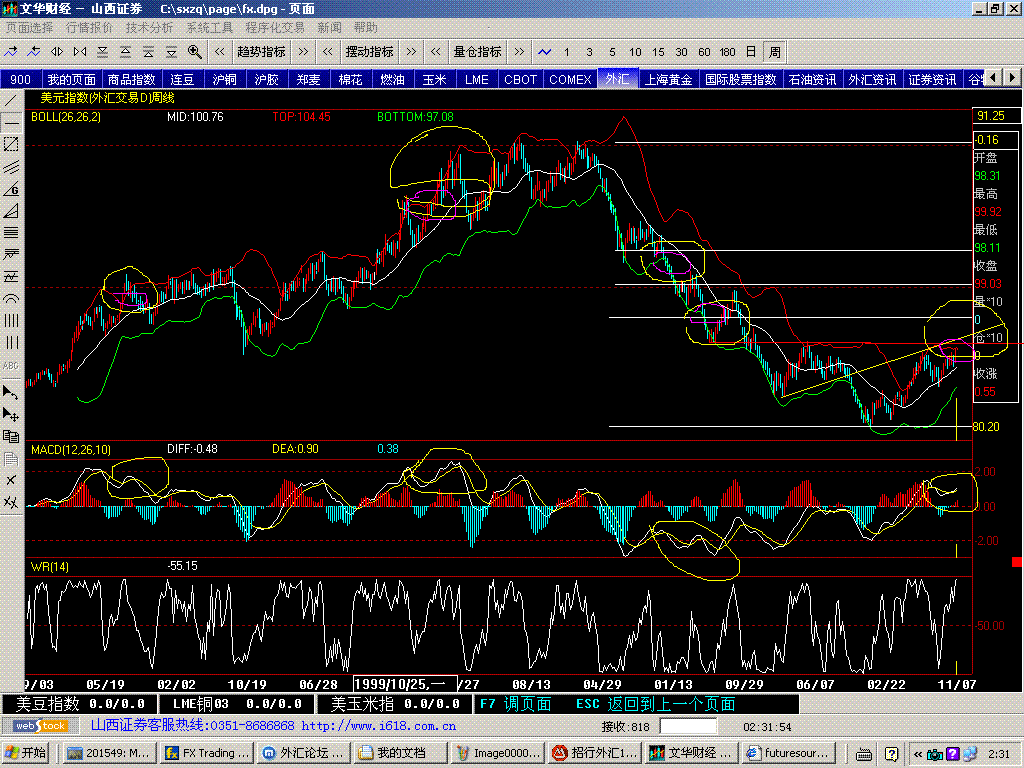Click the 开始 Start button
Screen dimensions: 1024x768
click(27, 753)
